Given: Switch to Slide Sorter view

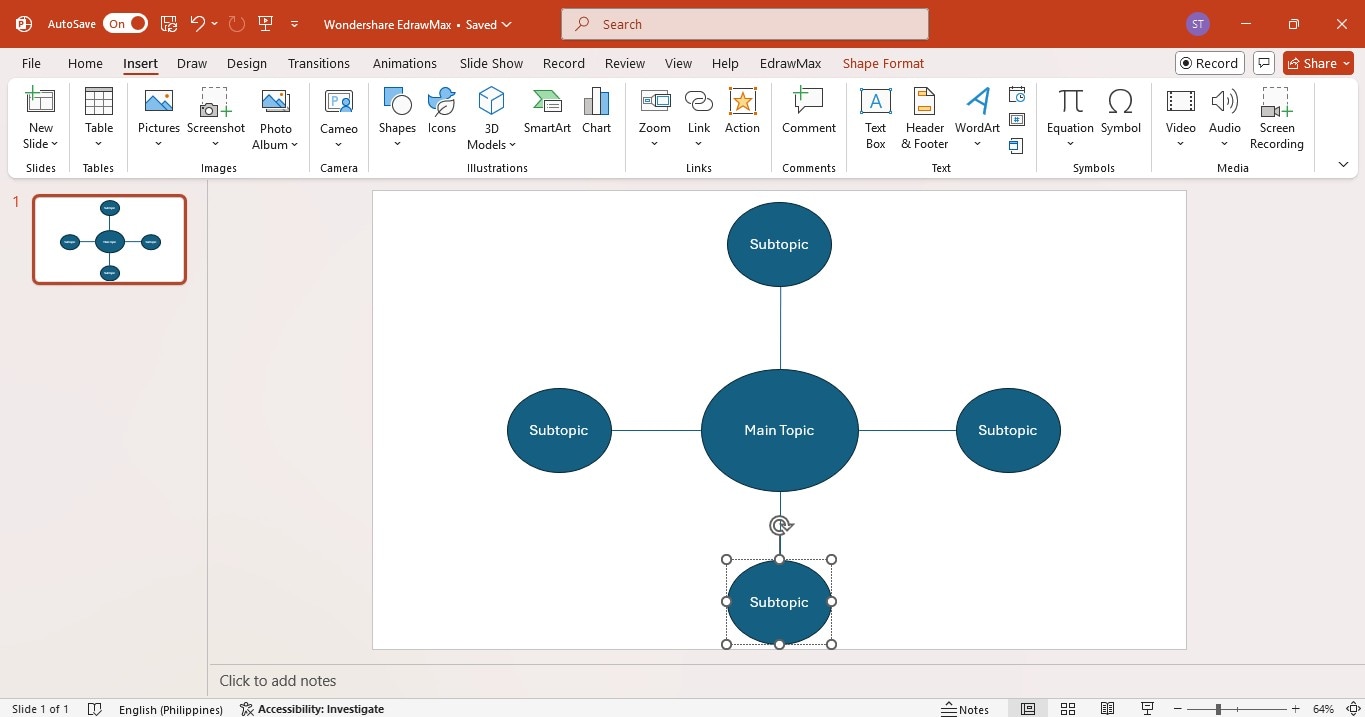Looking at the screenshot, I should (1068, 709).
